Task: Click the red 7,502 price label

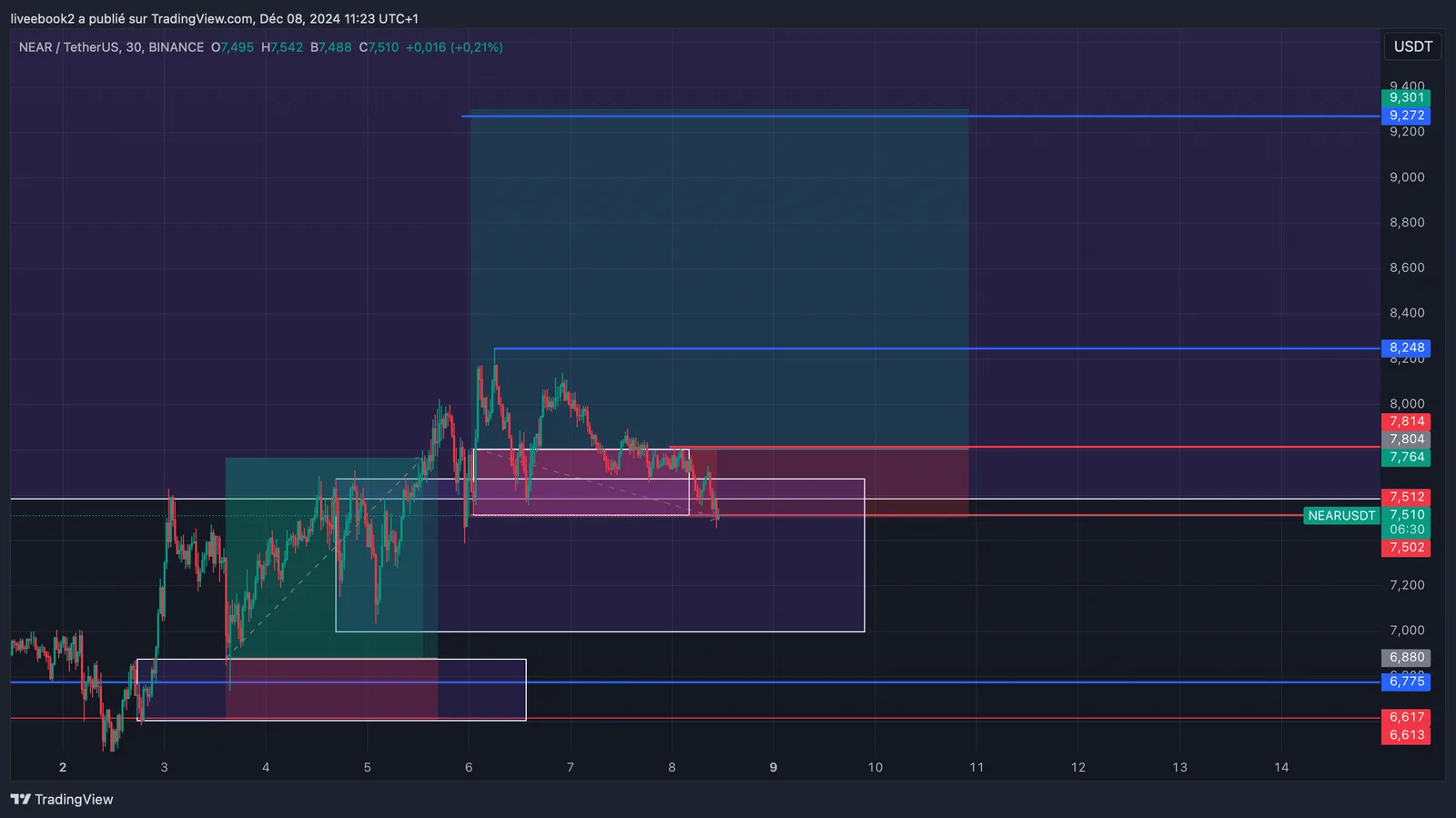Action: 1406,548
